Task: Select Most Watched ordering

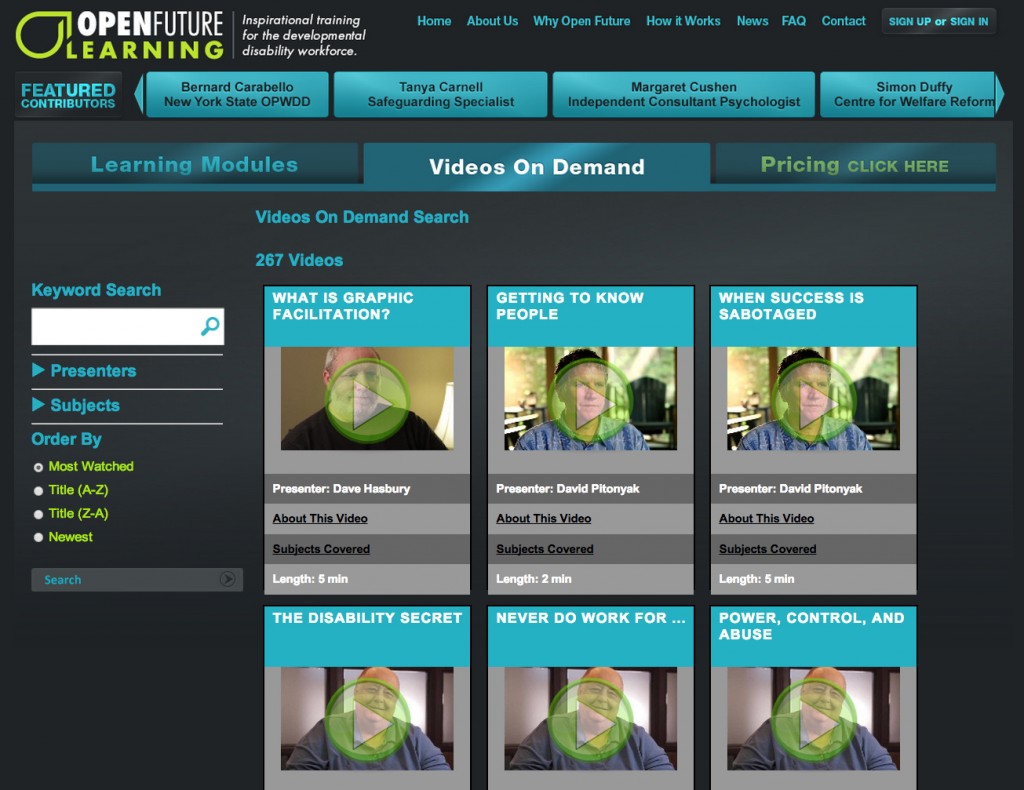Action: (39, 467)
